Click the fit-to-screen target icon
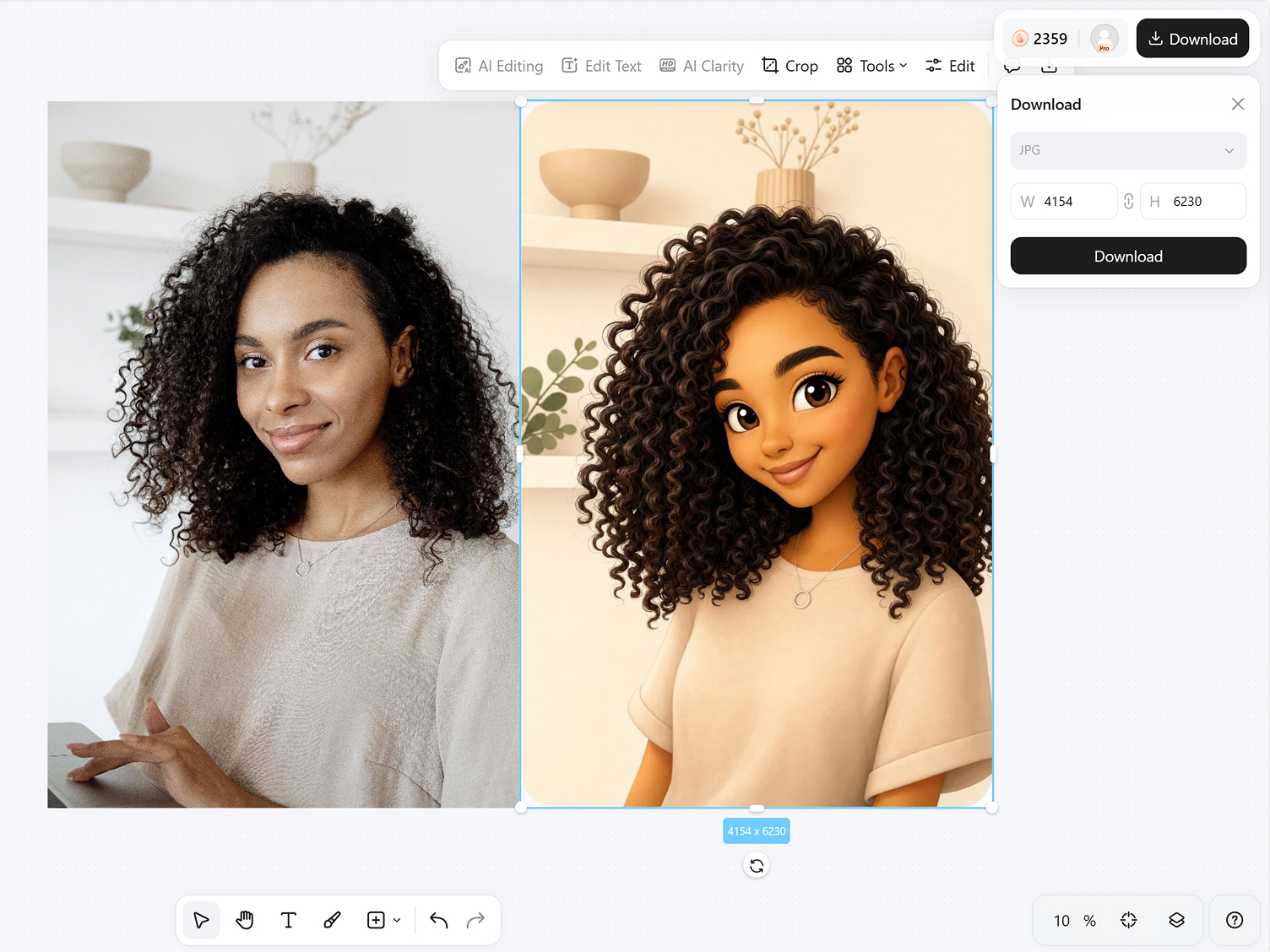 coord(1129,920)
